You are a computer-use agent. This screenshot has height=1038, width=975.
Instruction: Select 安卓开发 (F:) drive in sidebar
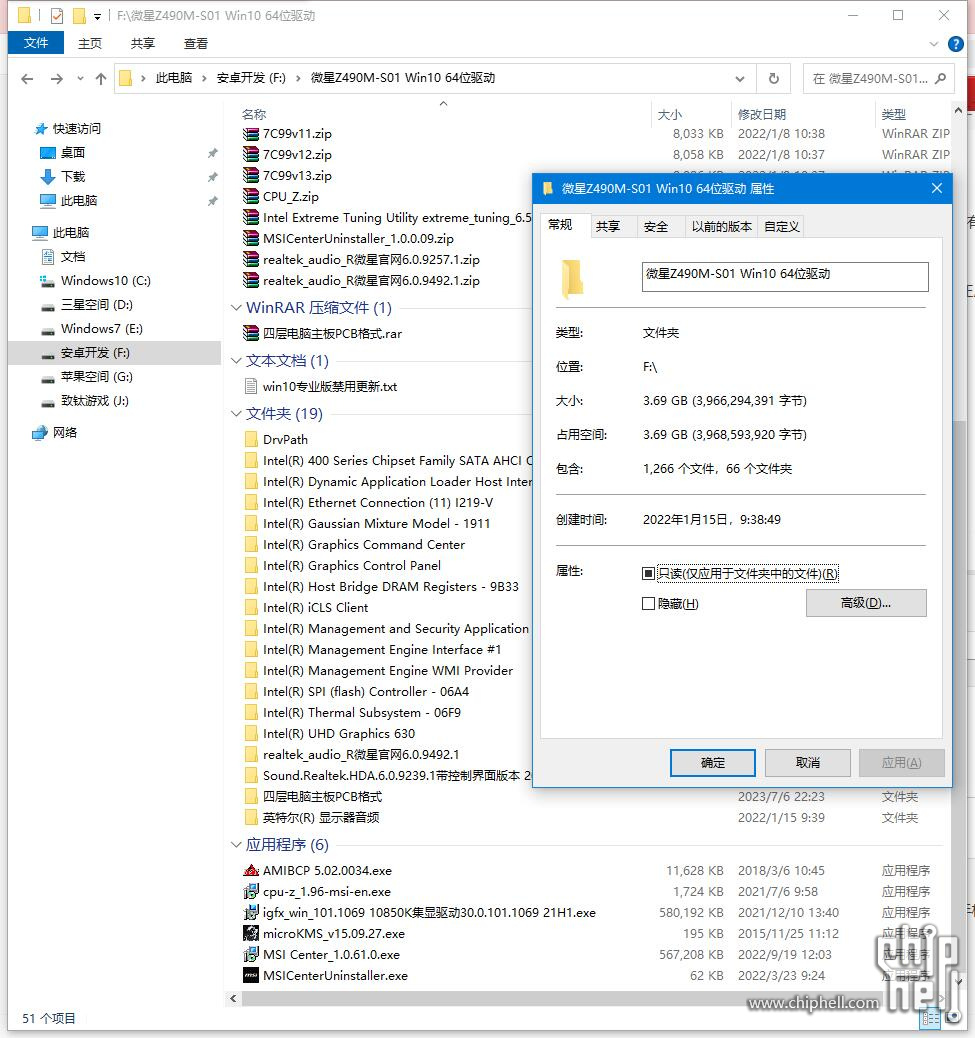(x=115, y=353)
